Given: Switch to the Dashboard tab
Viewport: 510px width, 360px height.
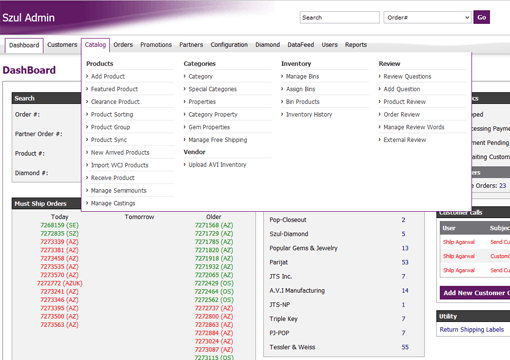Looking at the screenshot, I should pos(24,45).
